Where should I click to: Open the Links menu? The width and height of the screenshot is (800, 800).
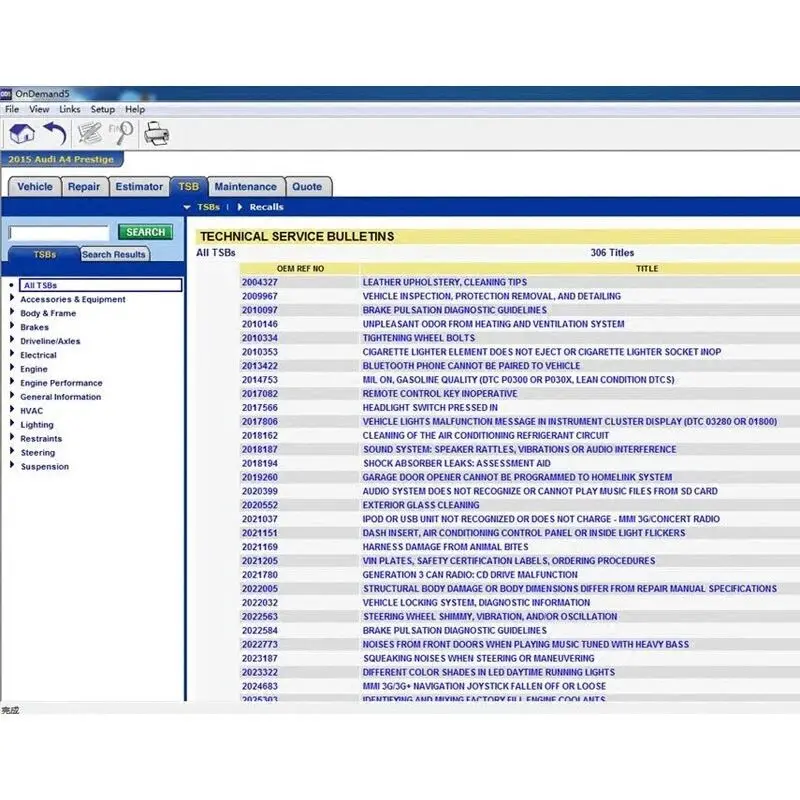(67, 109)
